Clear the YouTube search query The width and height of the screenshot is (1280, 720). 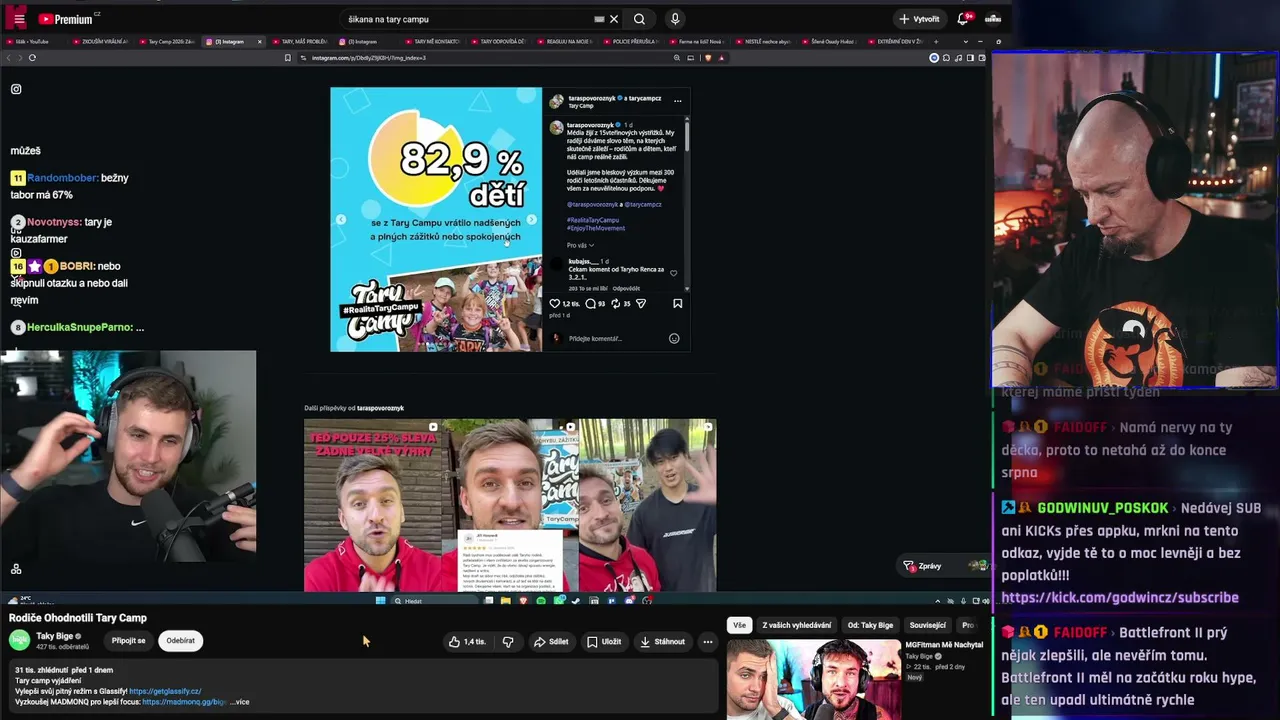[614, 19]
